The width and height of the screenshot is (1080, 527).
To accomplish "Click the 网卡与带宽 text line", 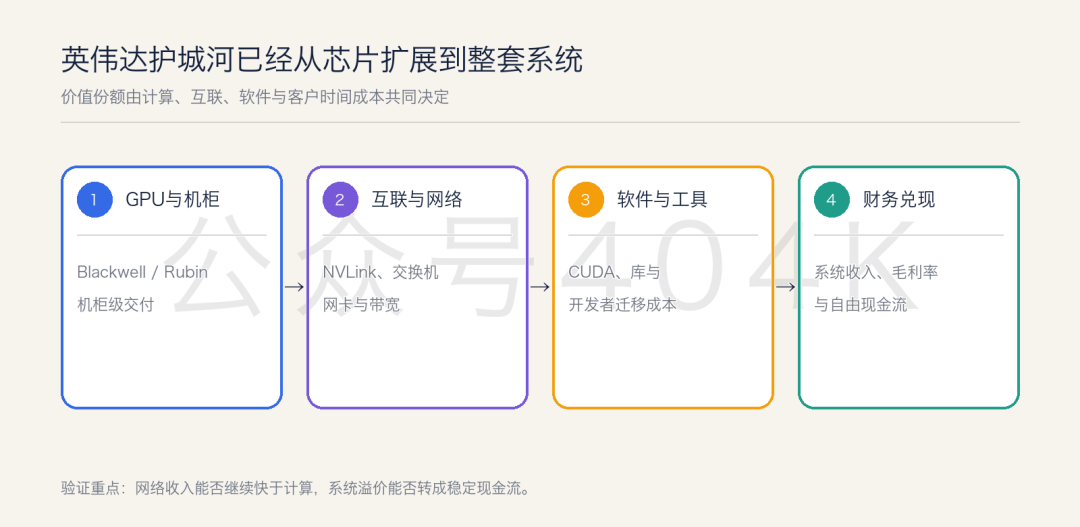I will pos(361,304).
